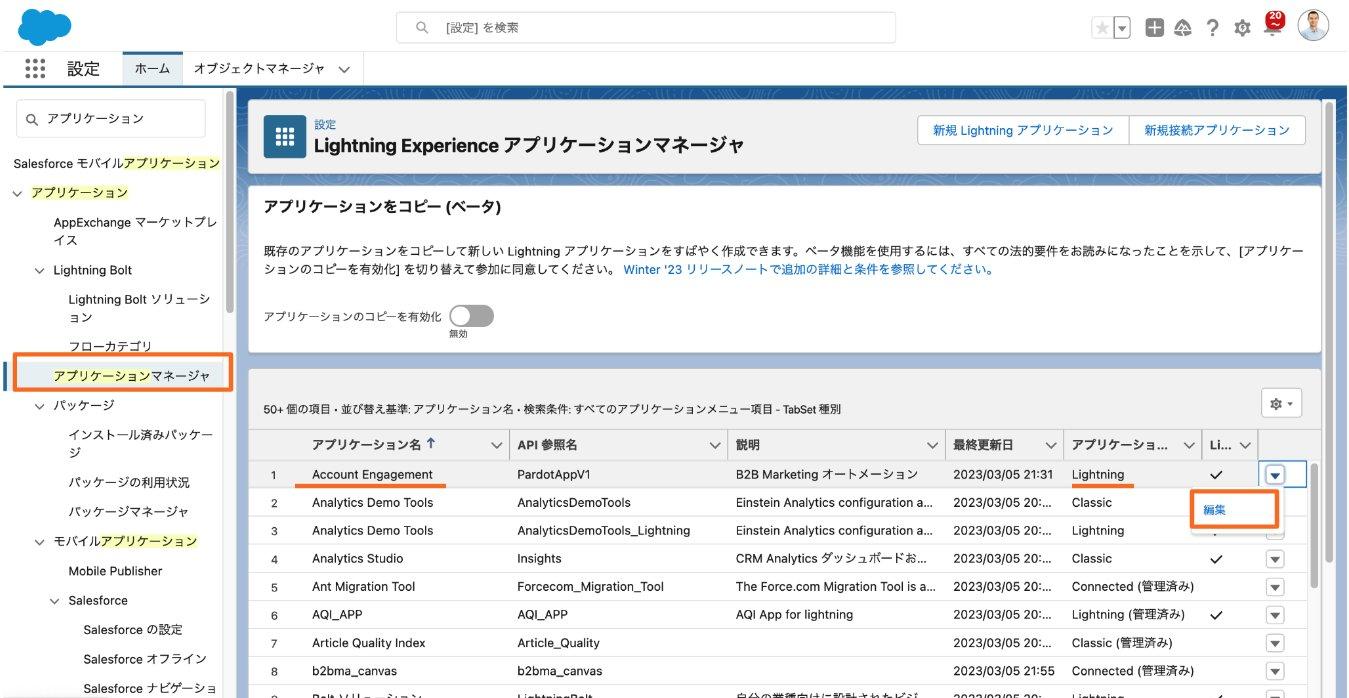Select the Account Engagement application name cell

372,474
